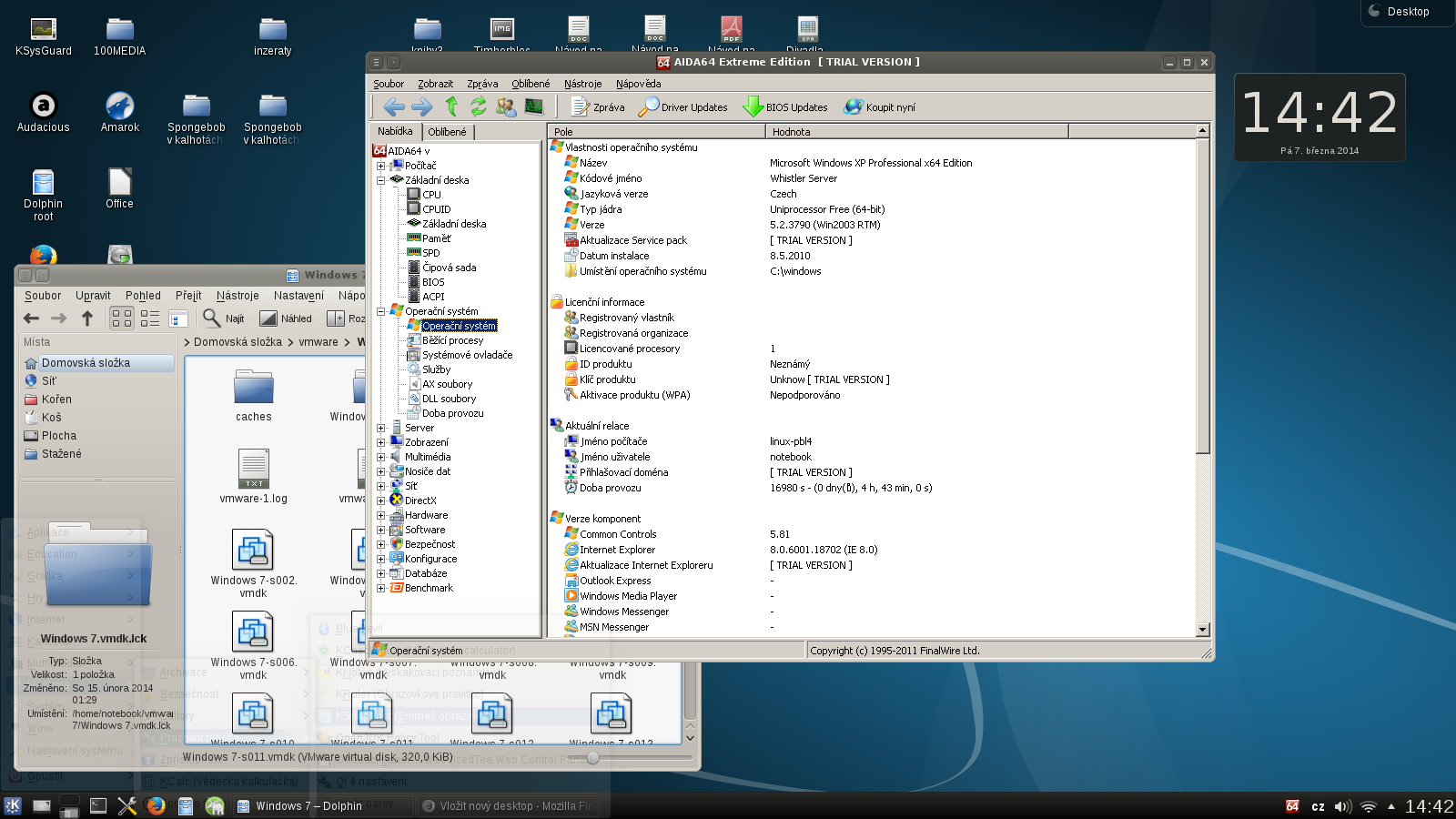The width and height of the screenshot is (1456, 819).
Task: Launch Firefox from the taskbar panel
Action: (156, 805)
